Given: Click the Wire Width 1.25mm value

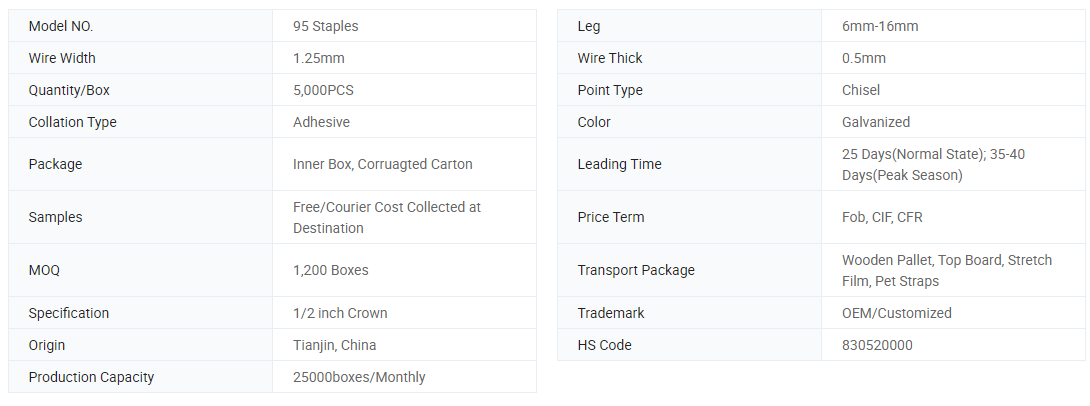Looking at the screenshot, I should [318, 58].
